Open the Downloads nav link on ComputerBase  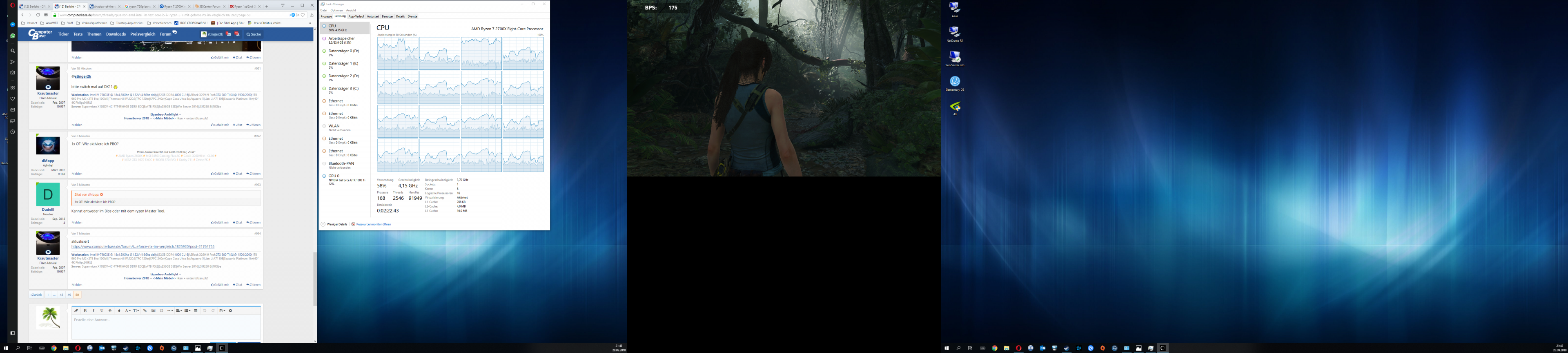(x=116, y=34)
